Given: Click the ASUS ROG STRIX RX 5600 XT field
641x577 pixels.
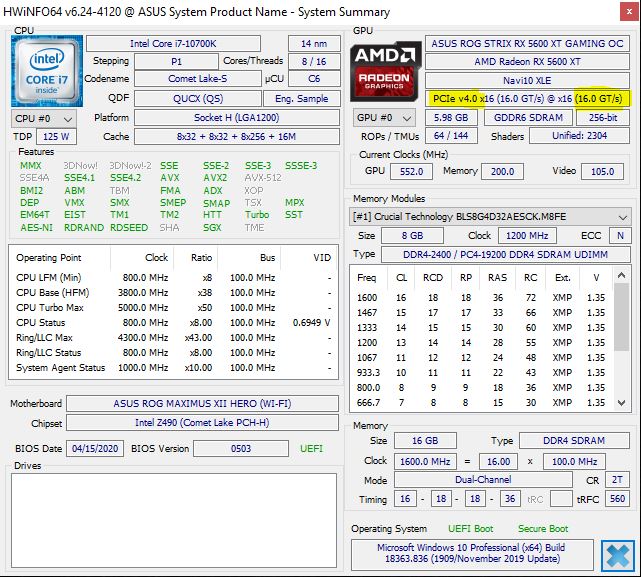Looking at the screenshot, I should (527, 44).
